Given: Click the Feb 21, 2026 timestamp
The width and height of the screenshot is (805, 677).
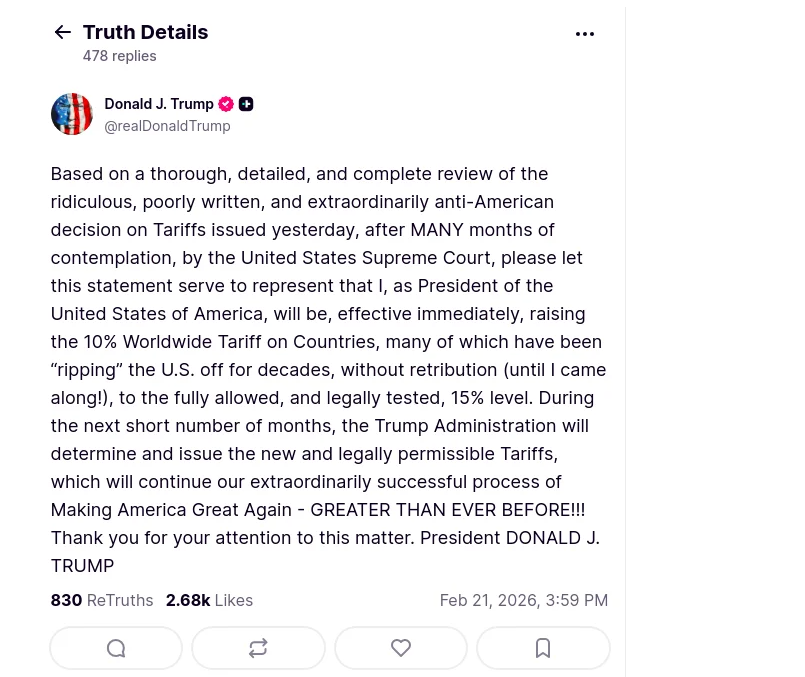Looking at the screenshot, I should pyautogui.click(x=523, y=601).
